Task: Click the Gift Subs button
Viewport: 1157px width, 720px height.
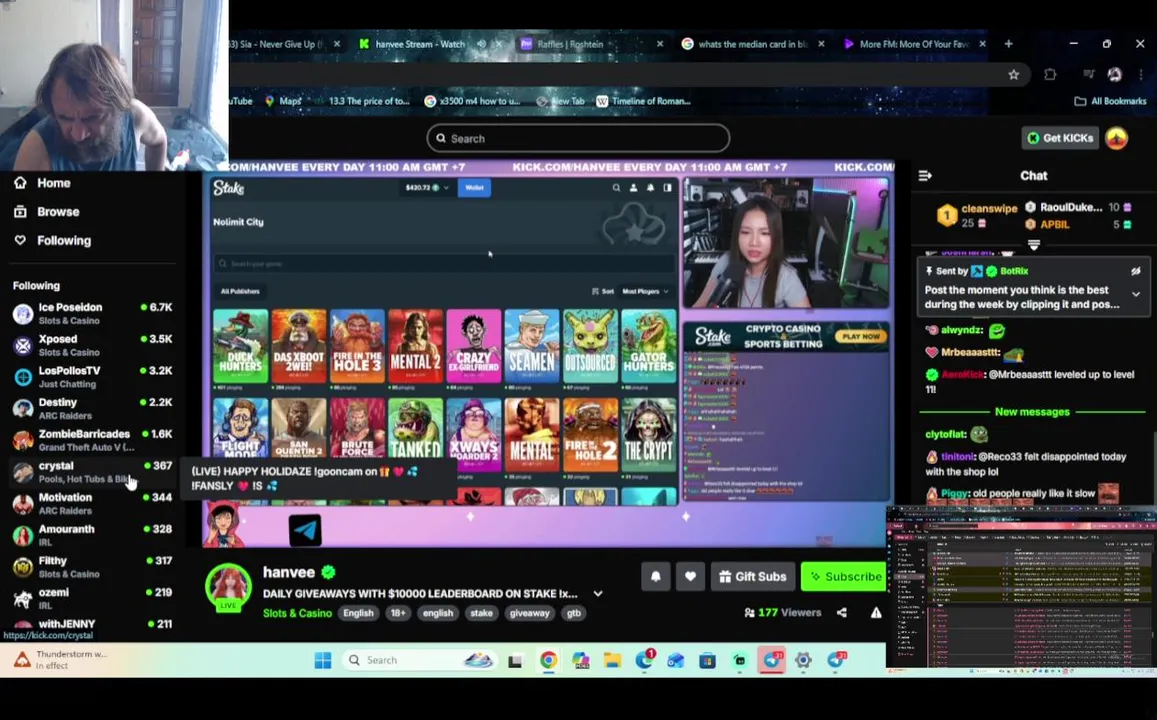Action: click(x=753, y=576)
